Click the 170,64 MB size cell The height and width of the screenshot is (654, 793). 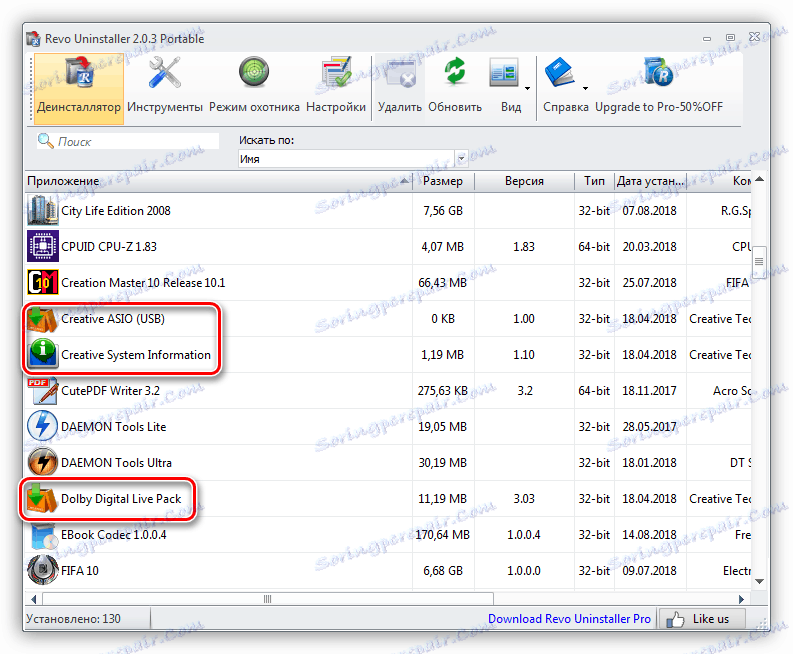click(443, 535)
